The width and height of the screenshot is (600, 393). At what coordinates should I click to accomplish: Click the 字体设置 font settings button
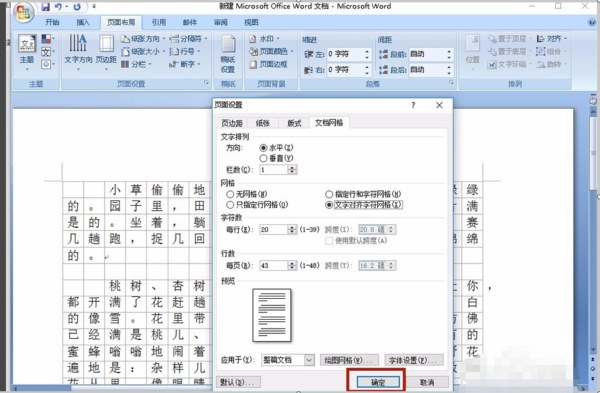coord(413,360)
